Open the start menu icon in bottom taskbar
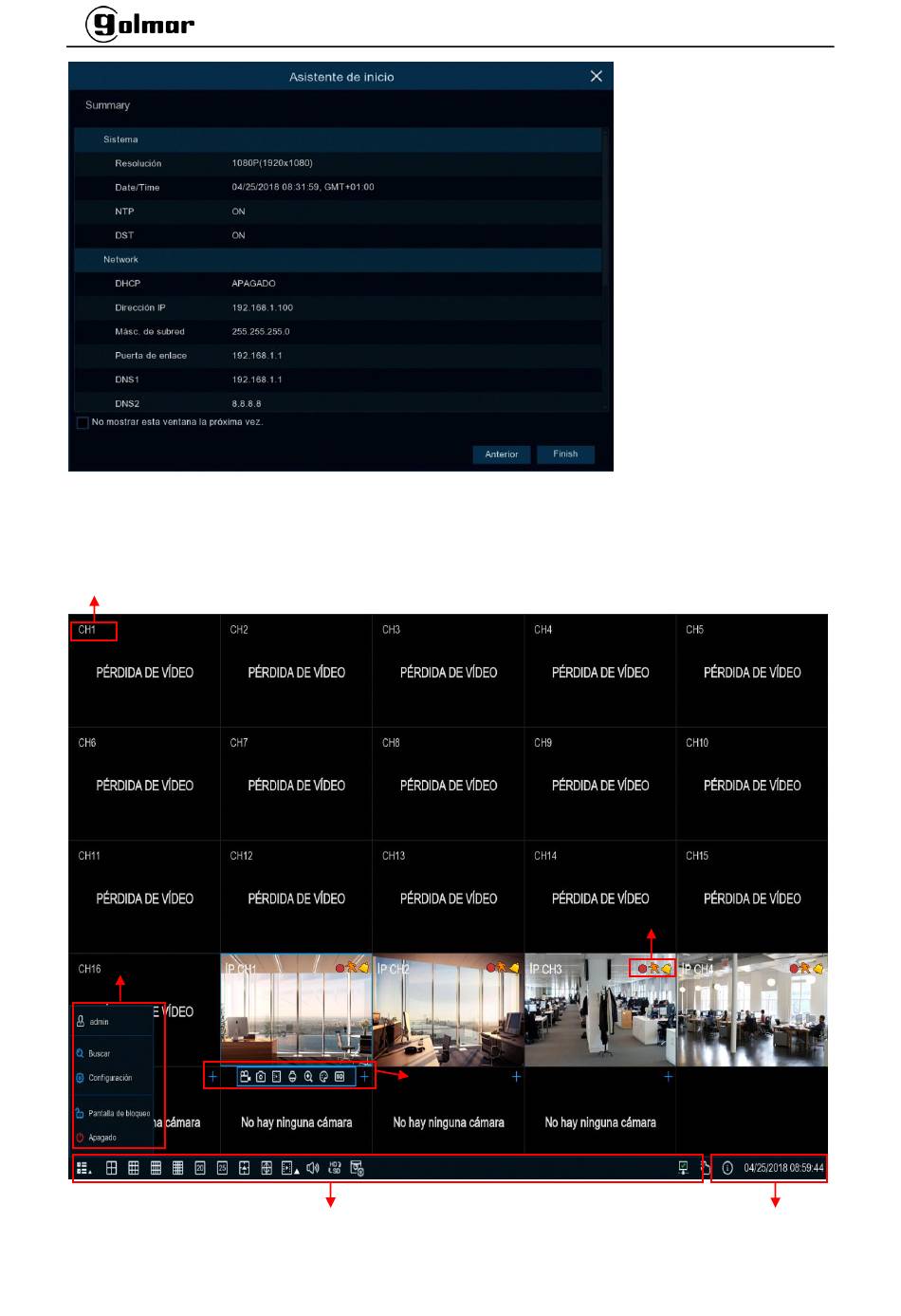The height and width of the screenshot is (1316, 901). (83, 1168)
